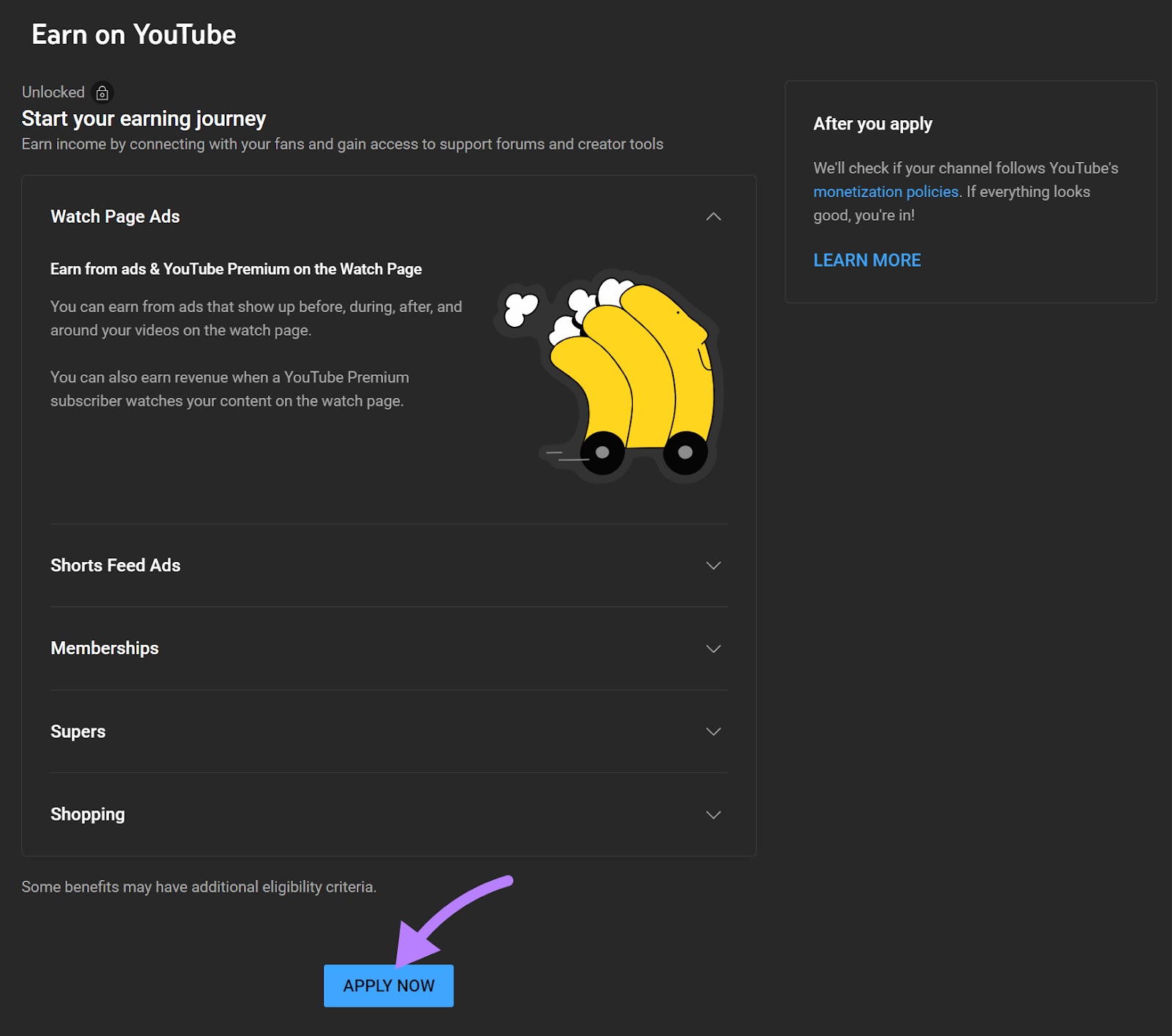Click the Start your earning journey heading

tap(144, 119)
